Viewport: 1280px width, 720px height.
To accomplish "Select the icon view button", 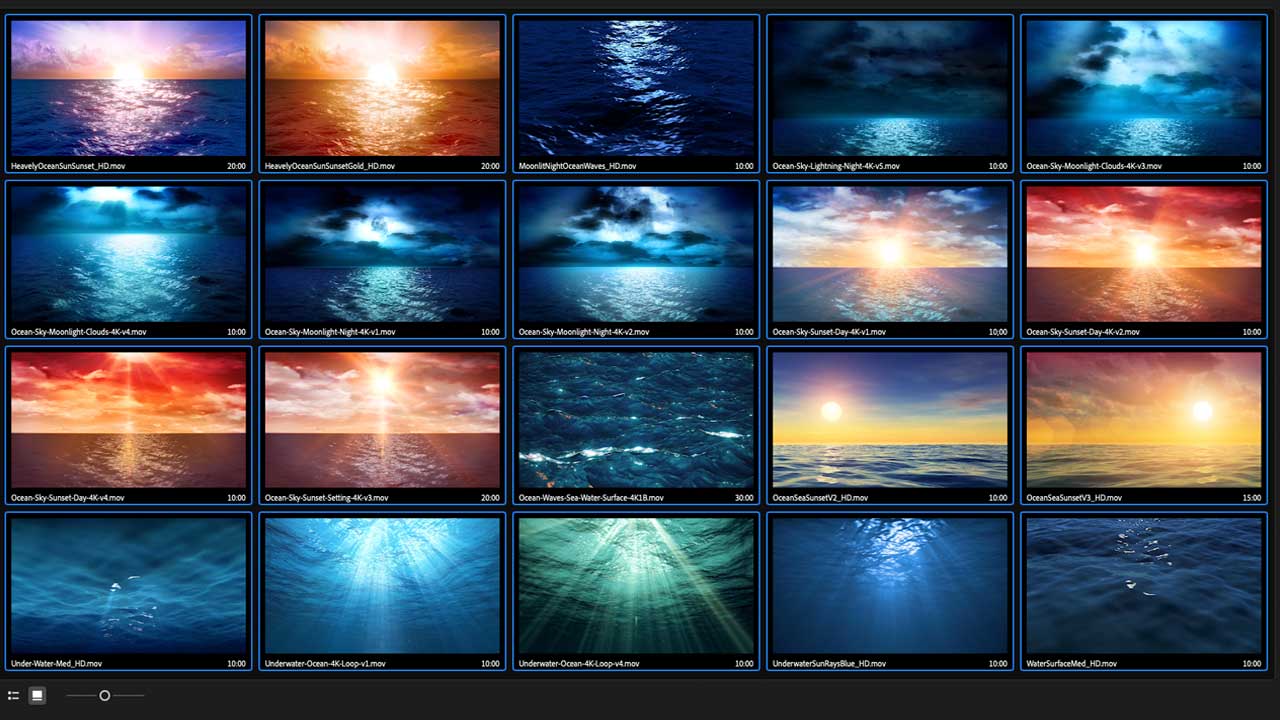I will [37, 695].
